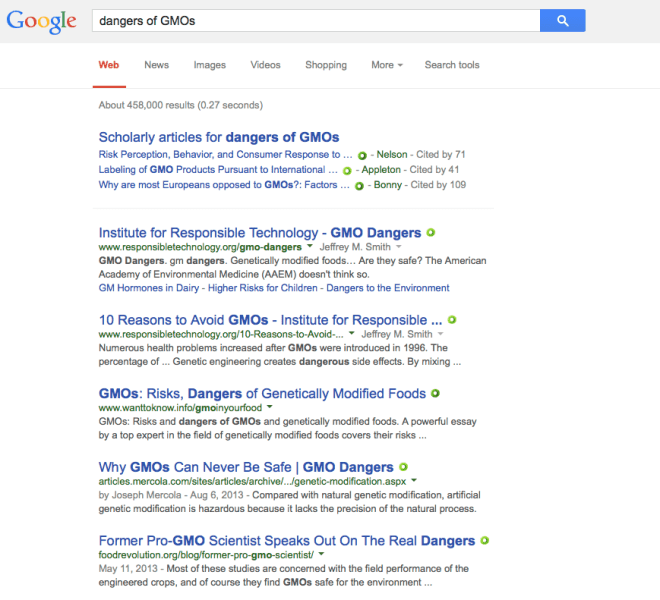Open dropdown arrow after articles.mercola.com URL
This screenshot has height=600, width=660.
click(x=414, y=480)
